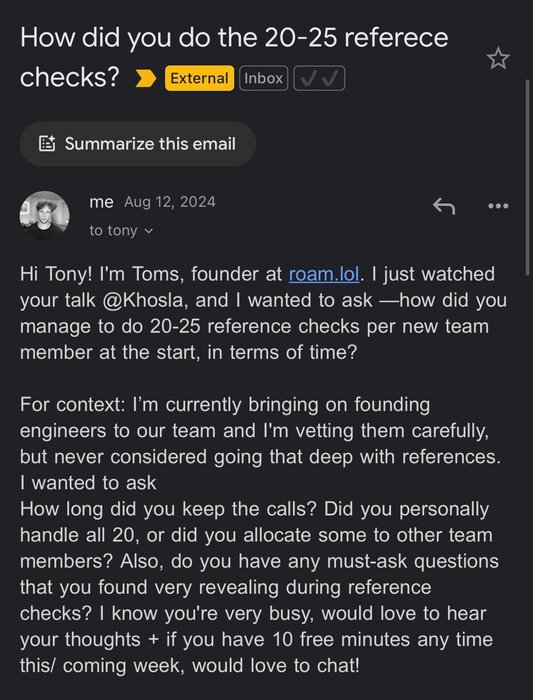This screenshot has width=533, height=700.
Task: Tap the sparkle note icon beside Summarize
Action: (x=47, y=144)
